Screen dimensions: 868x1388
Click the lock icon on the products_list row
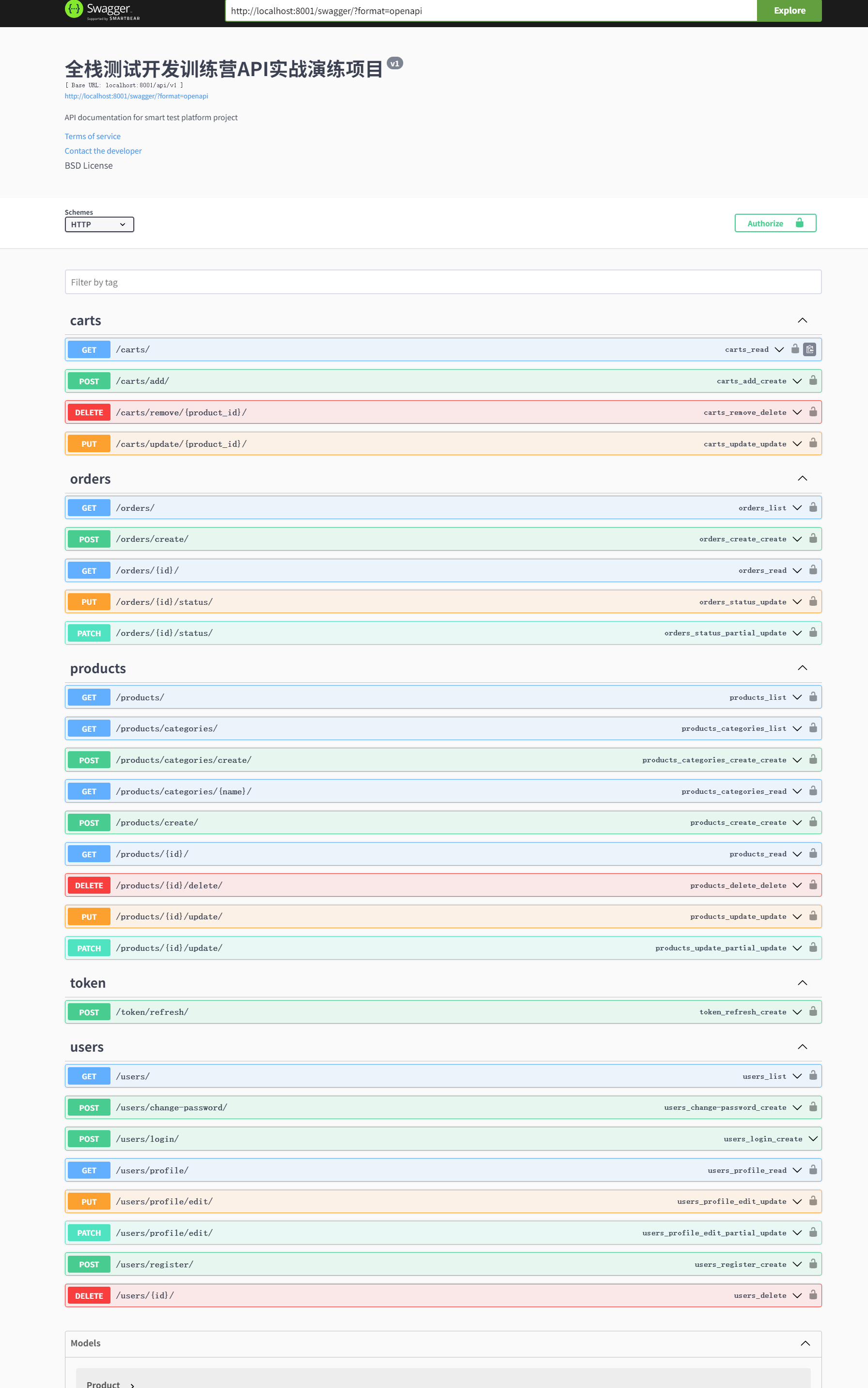813,696
